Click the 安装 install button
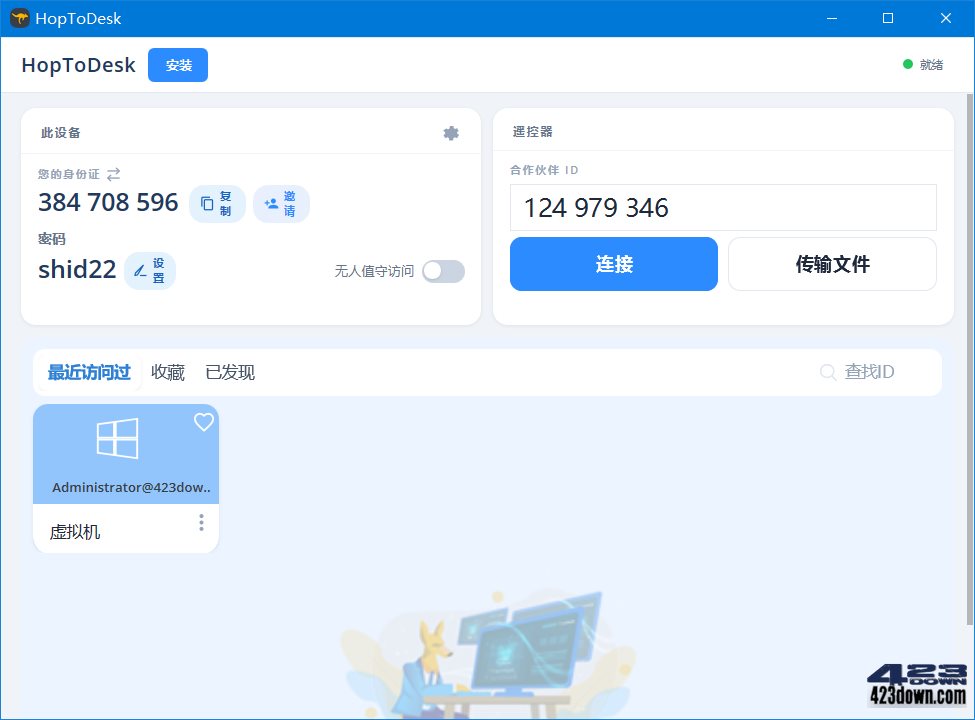 point(178,65)
